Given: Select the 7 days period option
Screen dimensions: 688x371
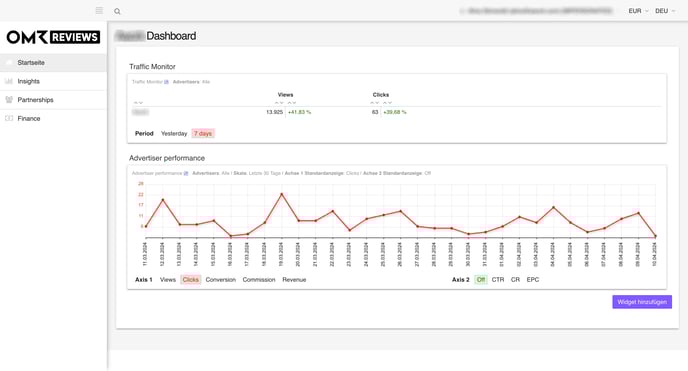Looking at the screenshot, I should [x=203, y=133].
